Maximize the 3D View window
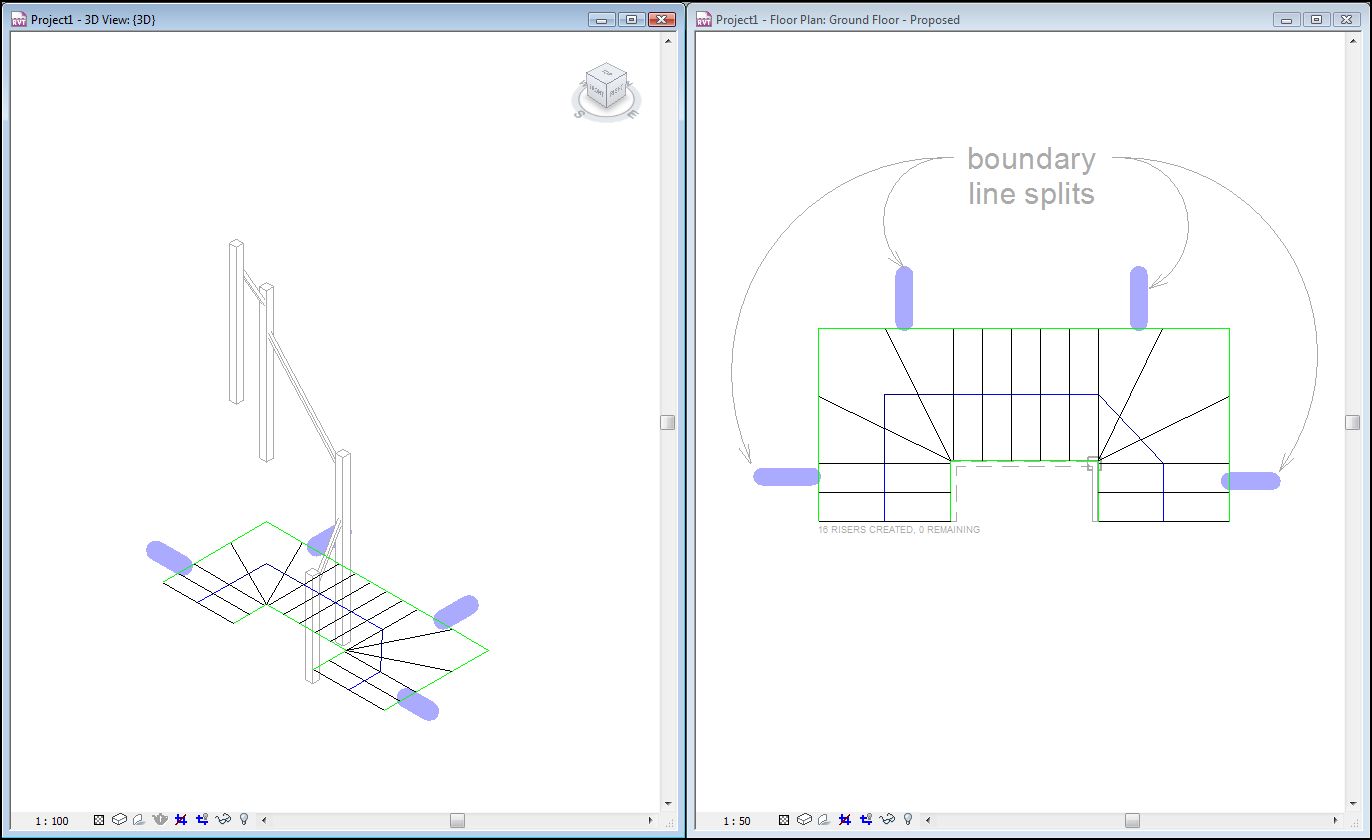The height and width of the screenshot is (840, 1372). [x=632, y=19]
